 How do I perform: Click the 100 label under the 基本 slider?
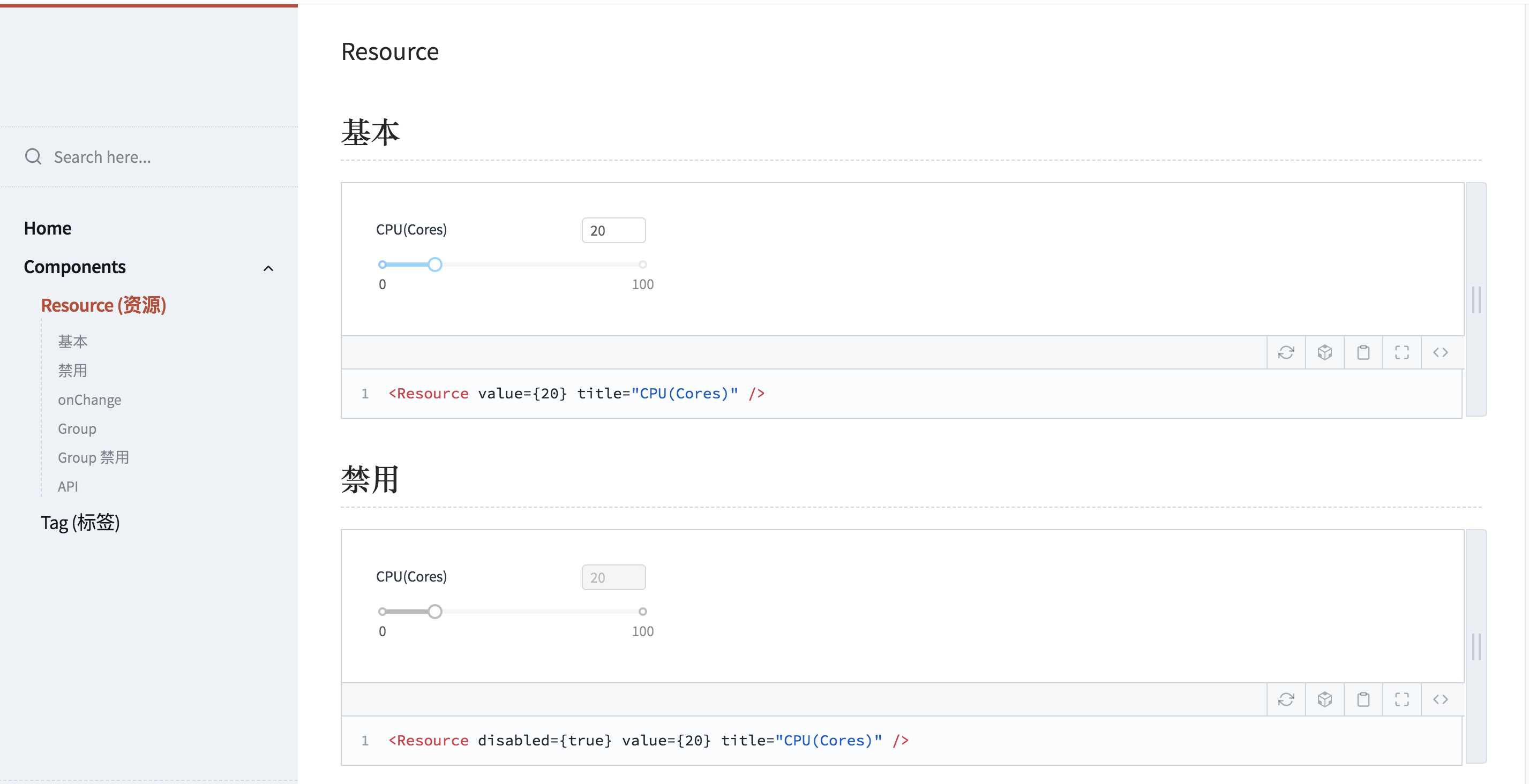(643, 285)
